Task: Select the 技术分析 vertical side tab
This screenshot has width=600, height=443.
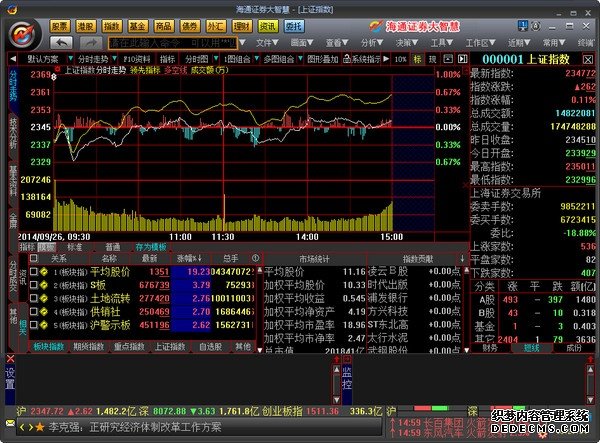Action: tap(13, 133)
